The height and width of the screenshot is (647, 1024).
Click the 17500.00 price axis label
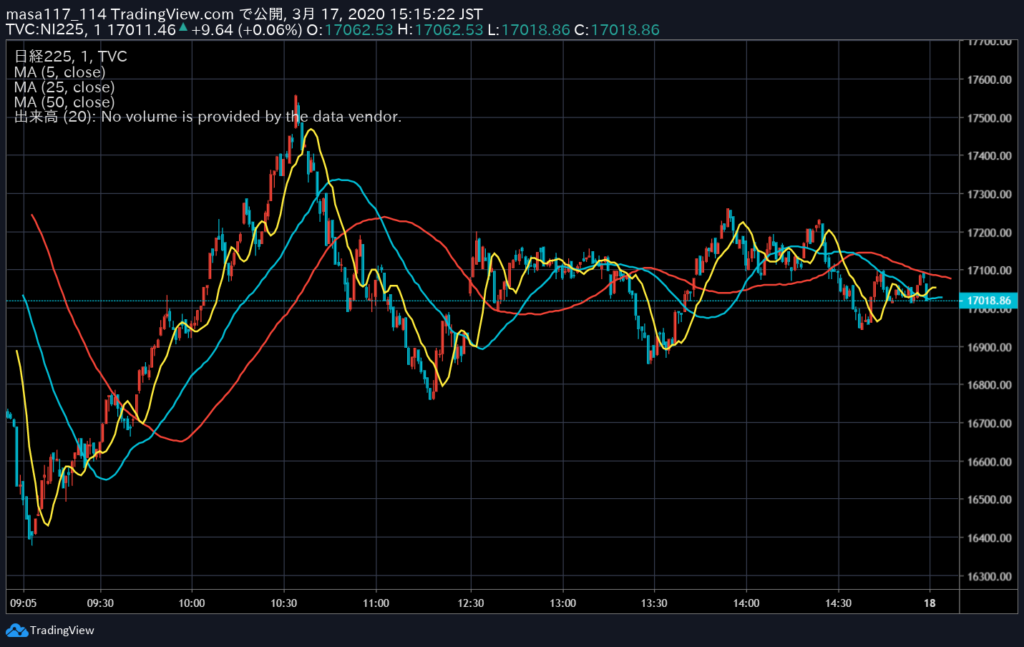[x=989, y=118]
